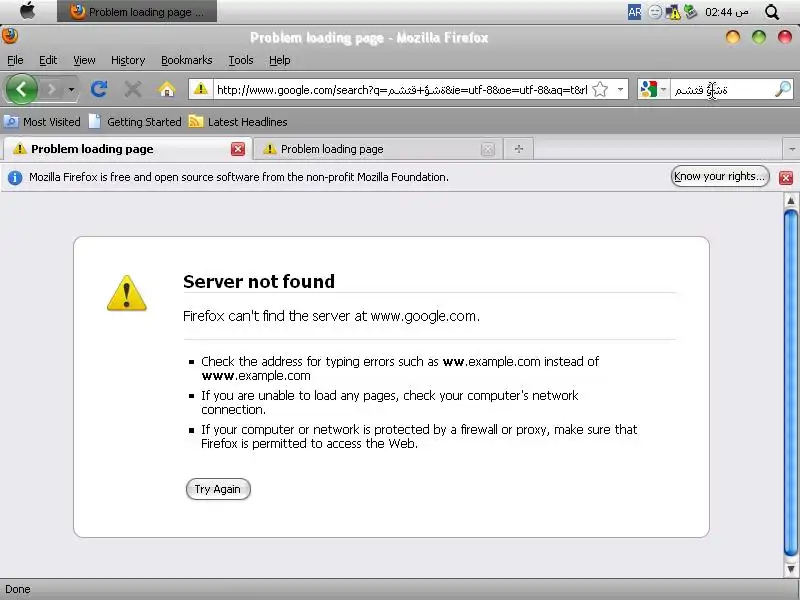Screen dimensions: 800x600
Task: Open the Edit menu
Action: point(48,60)
